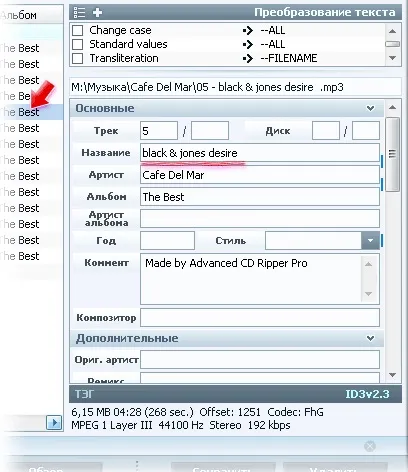This screenshot has height=472, width=408.
Task: Click the file path of the selected mp3
Action: pos(207,87)
